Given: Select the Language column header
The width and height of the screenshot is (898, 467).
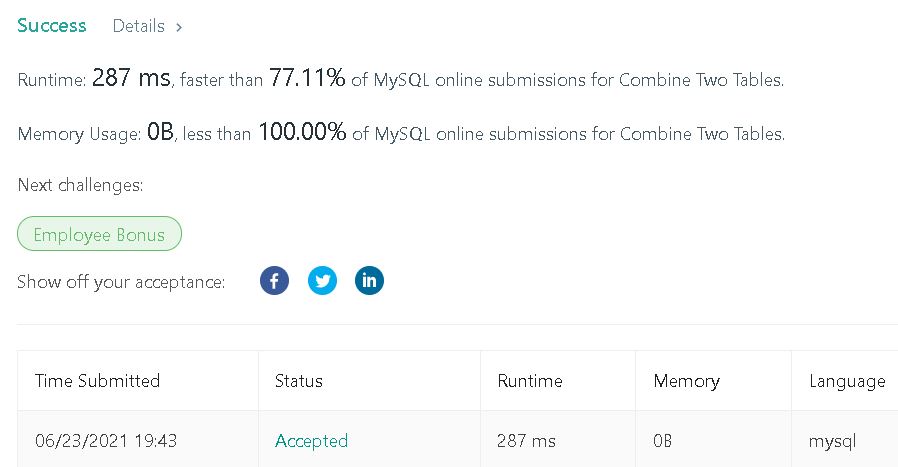Looking at the screenshot, I should click(x=847, y=382).
